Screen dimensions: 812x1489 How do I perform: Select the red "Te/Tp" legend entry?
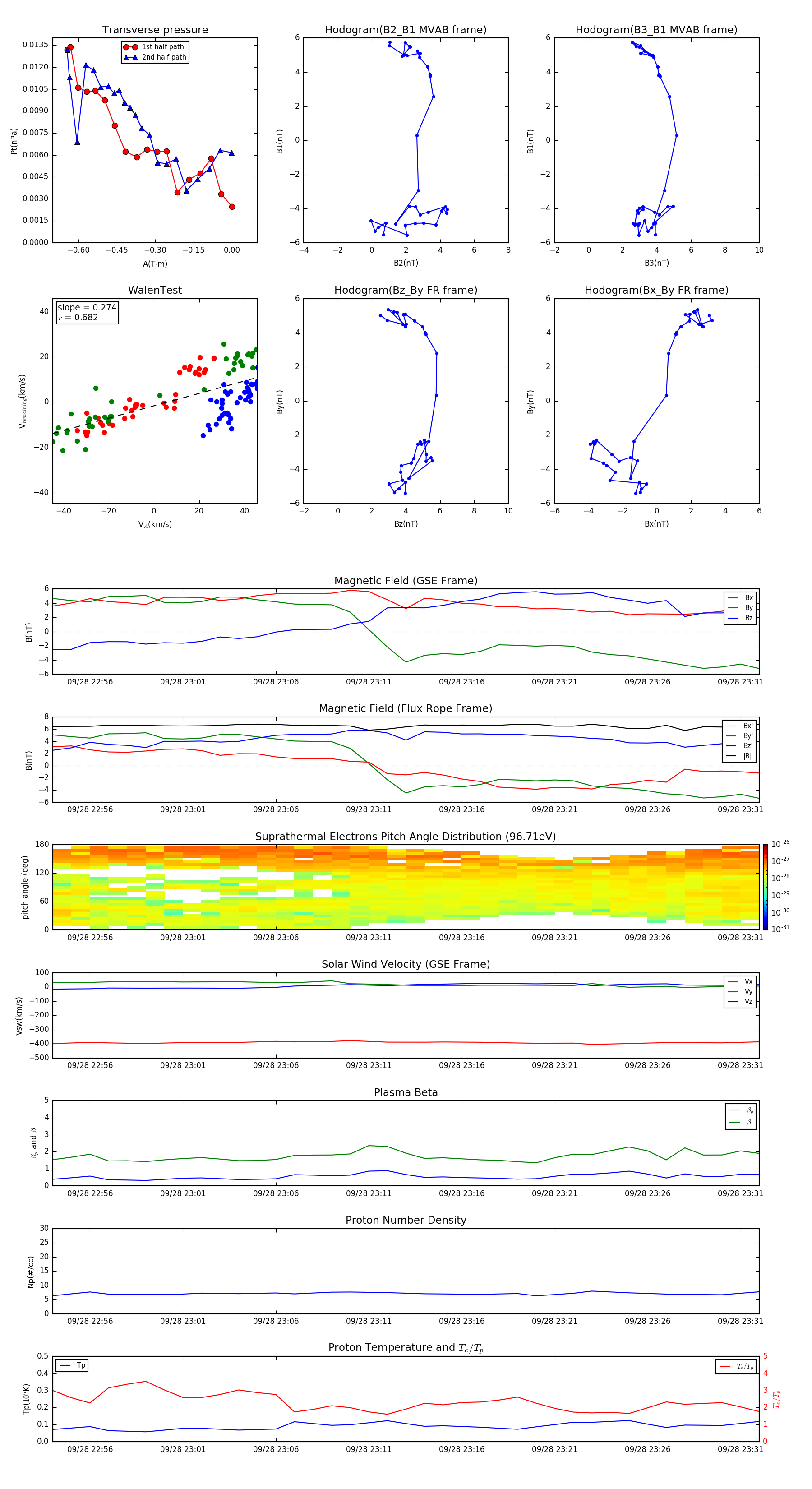(x=736, y=1366)
